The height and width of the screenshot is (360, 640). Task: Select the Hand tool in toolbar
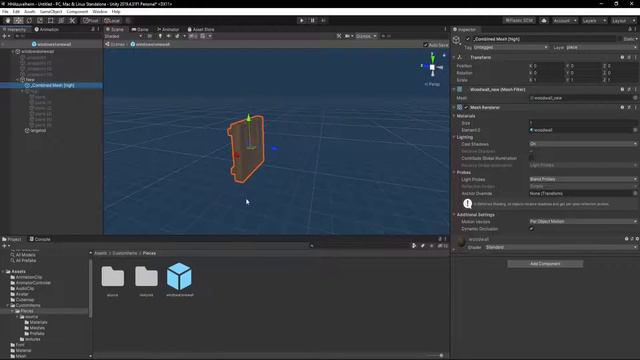8,20
